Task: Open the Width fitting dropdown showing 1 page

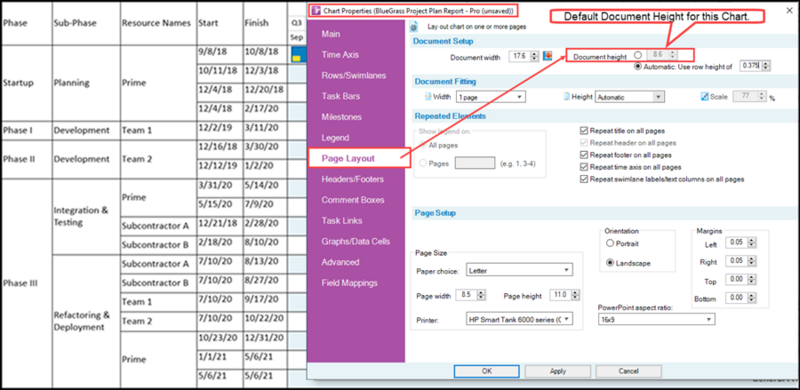Action: [x=491, y=96]
